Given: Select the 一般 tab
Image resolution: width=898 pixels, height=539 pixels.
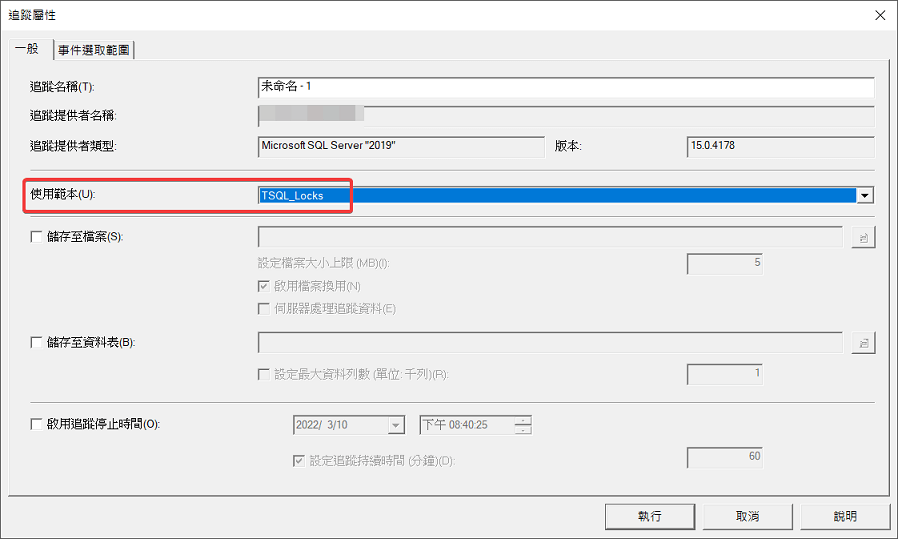Looking at the screenshot, I should [x=27, y=49].
